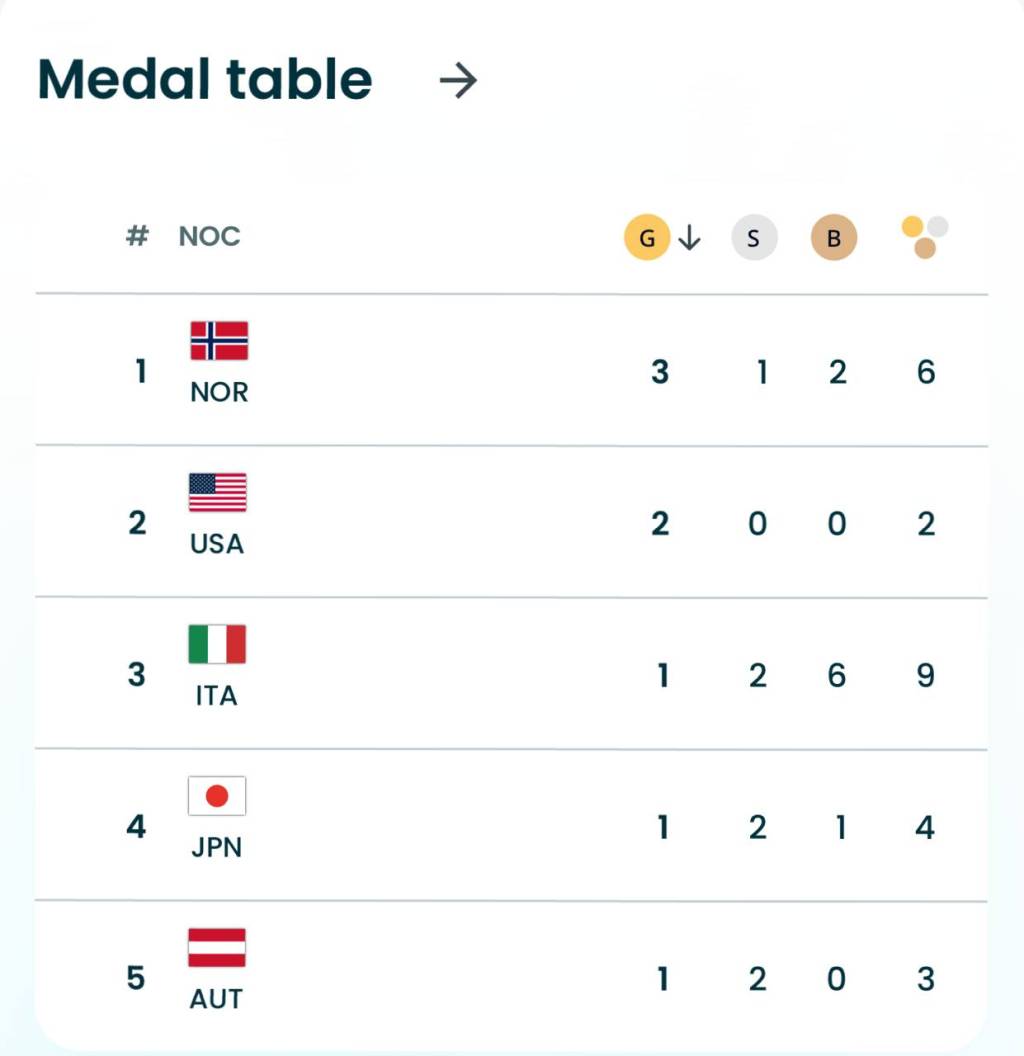
Task: Click the Austria flag icon
Action: [x=217, y=948]
